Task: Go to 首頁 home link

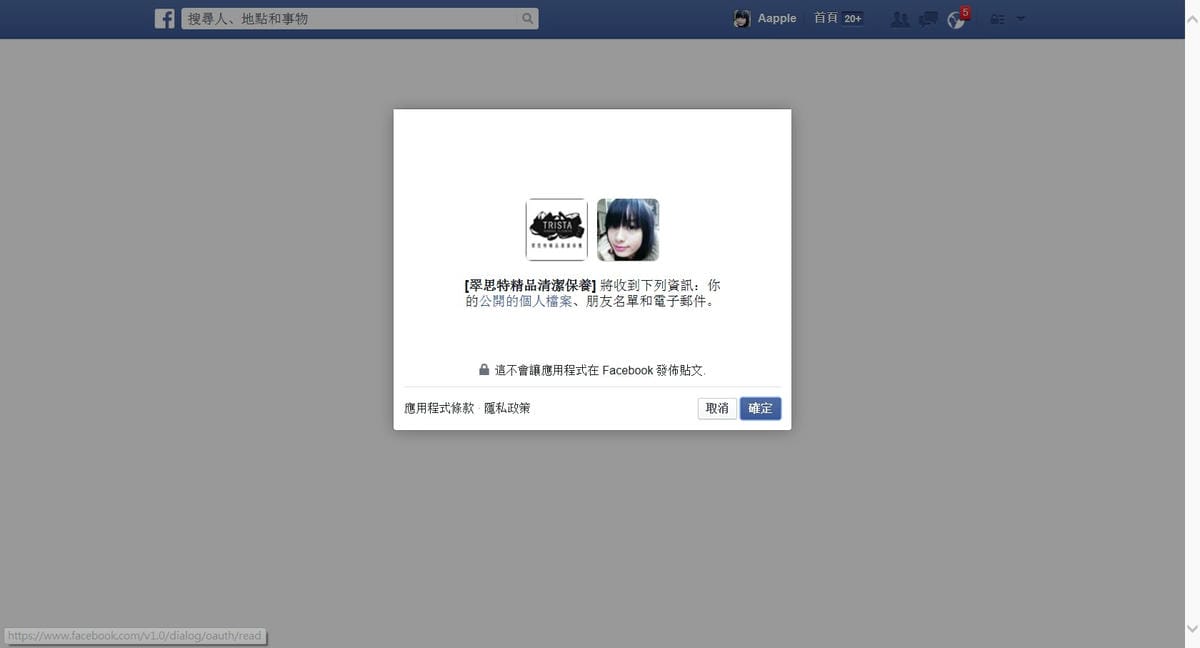Action: [x=825, y=18]
